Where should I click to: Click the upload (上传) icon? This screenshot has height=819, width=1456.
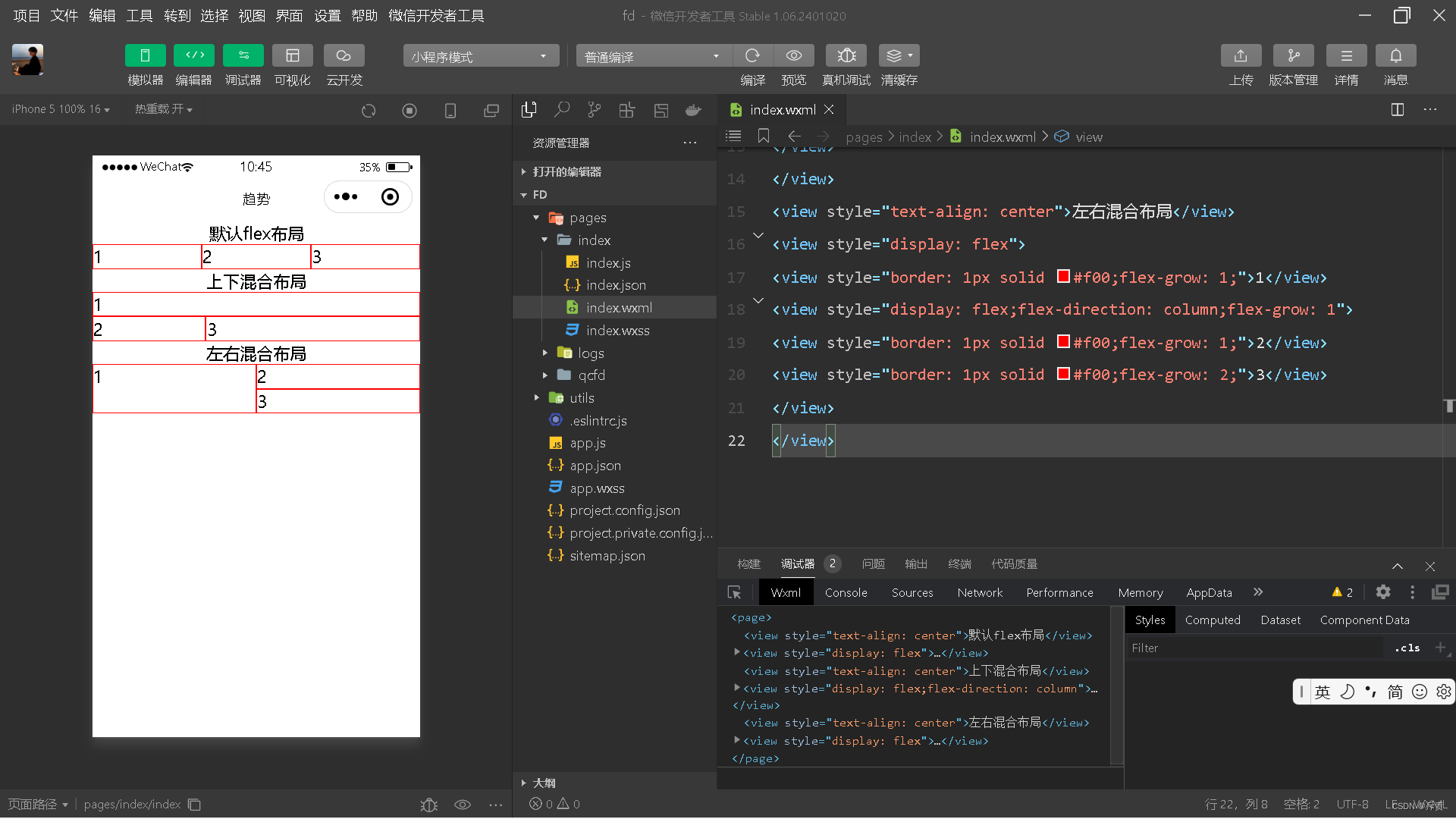tap(1241, 55)
